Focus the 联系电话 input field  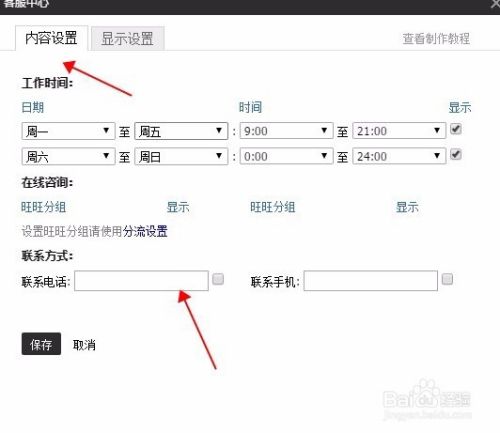[x=141, y=281]
